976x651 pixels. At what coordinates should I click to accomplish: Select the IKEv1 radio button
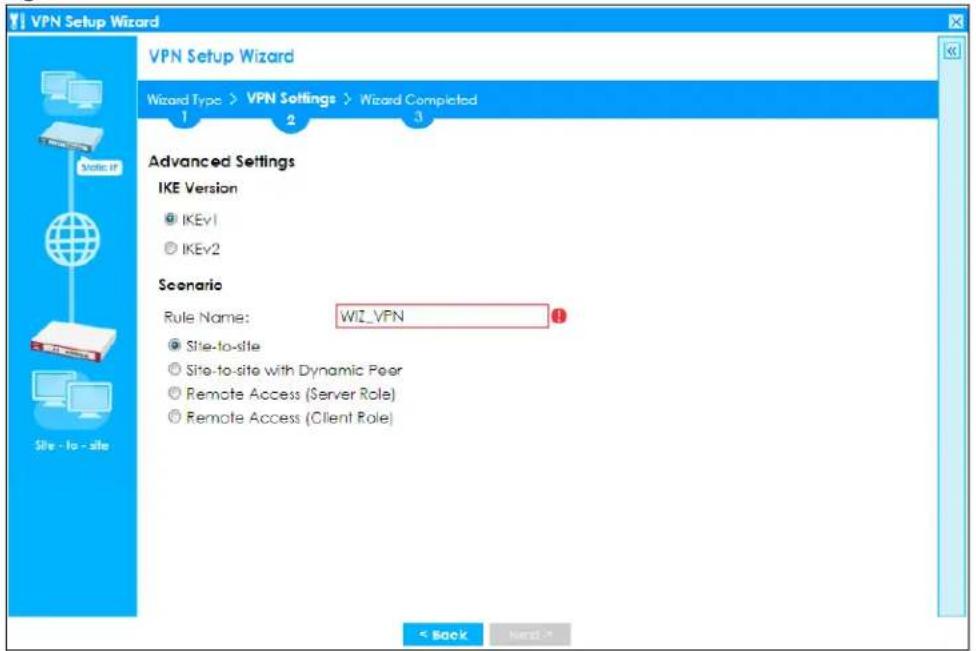coord(170,219)
